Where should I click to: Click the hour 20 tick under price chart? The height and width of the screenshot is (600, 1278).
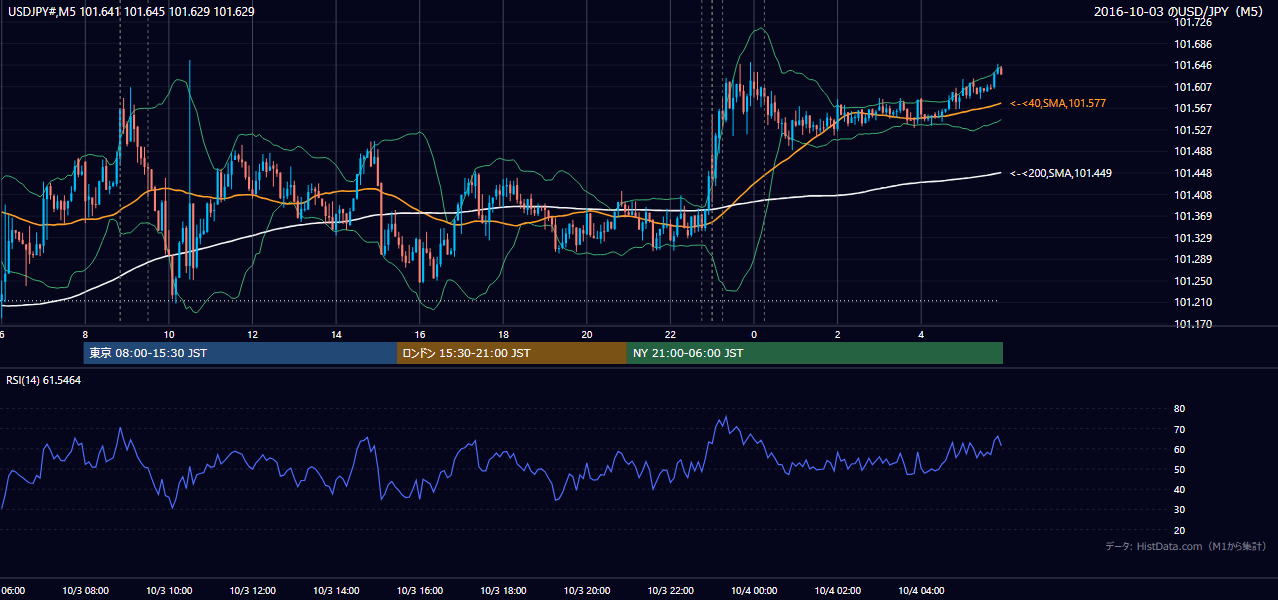[587, 334]
